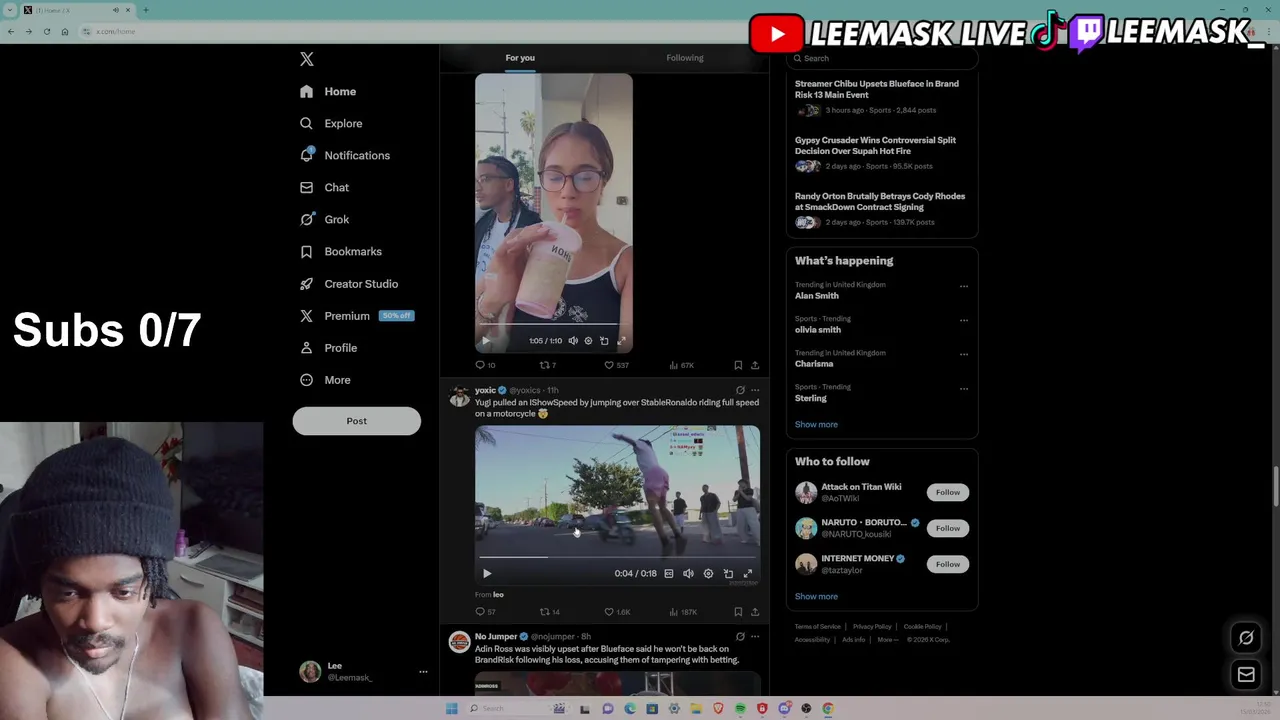Share the post with 537 likes
This screenshot has width=1280, height=720.
click(755, 365)
